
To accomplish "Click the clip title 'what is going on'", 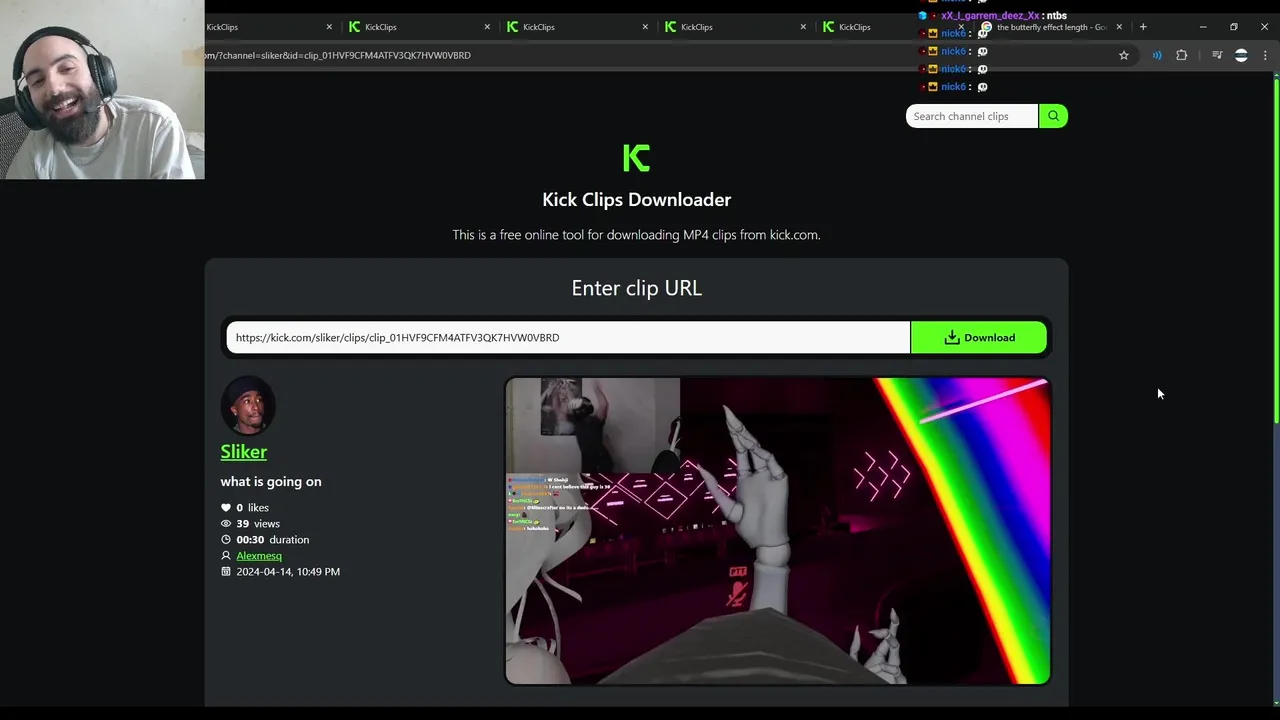I will [x=271, y=482].
